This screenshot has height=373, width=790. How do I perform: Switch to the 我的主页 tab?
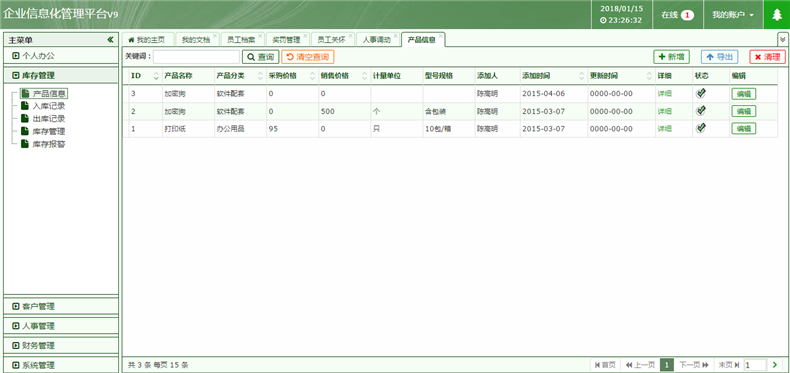[147, 39]
